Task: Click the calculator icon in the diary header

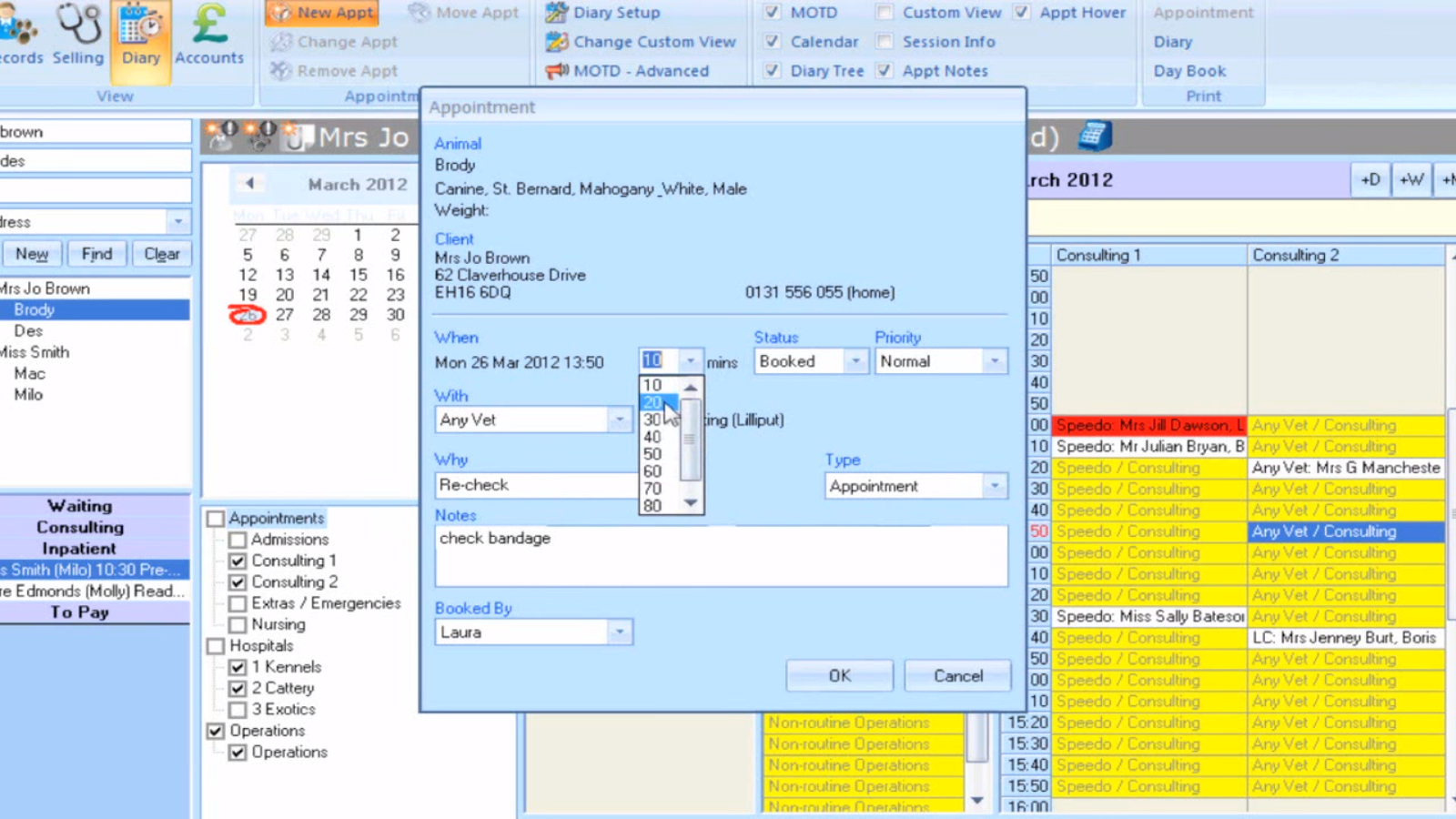Action: [1097, 135]
